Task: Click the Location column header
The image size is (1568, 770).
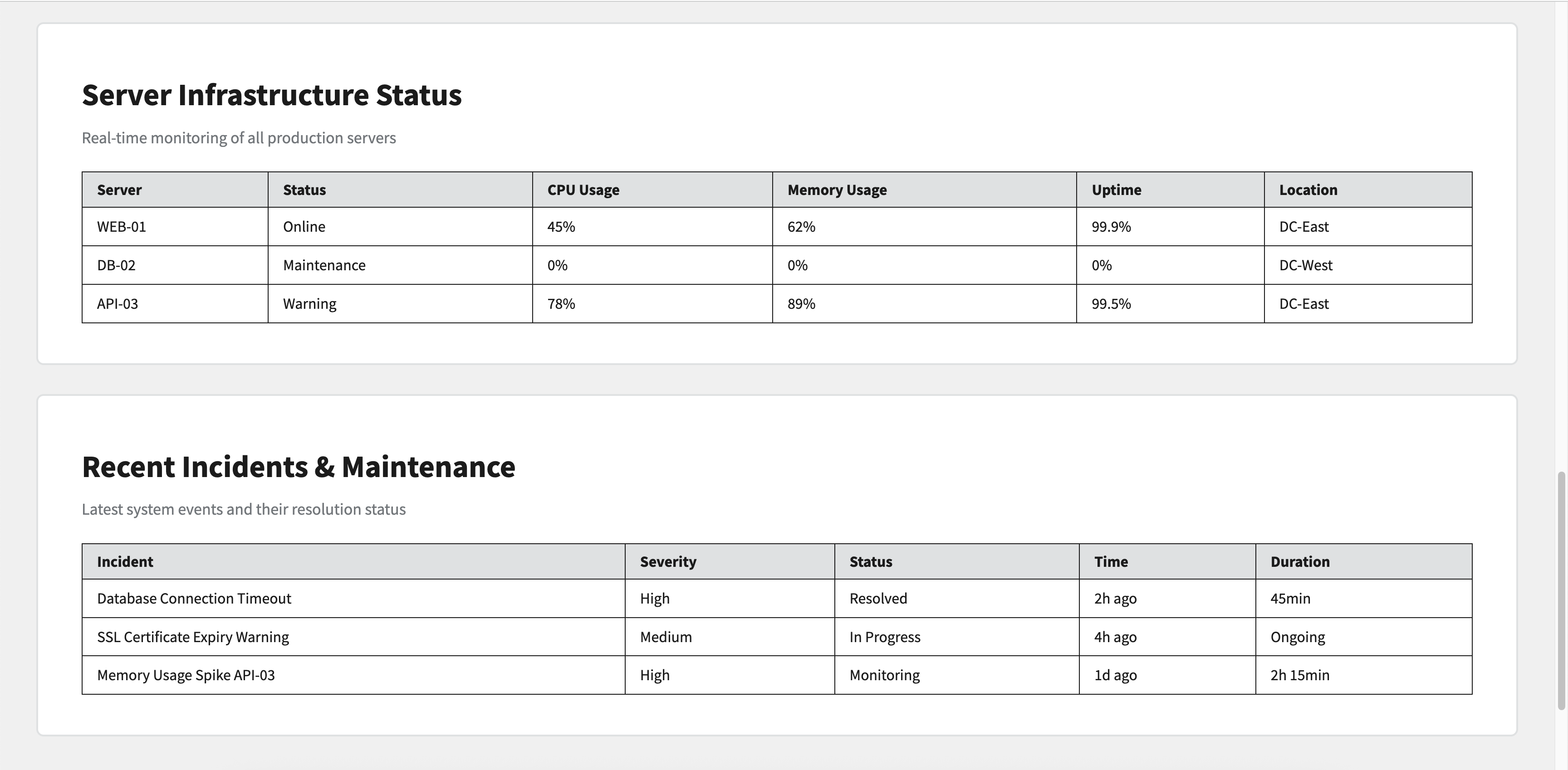Action: [1308, 190]
